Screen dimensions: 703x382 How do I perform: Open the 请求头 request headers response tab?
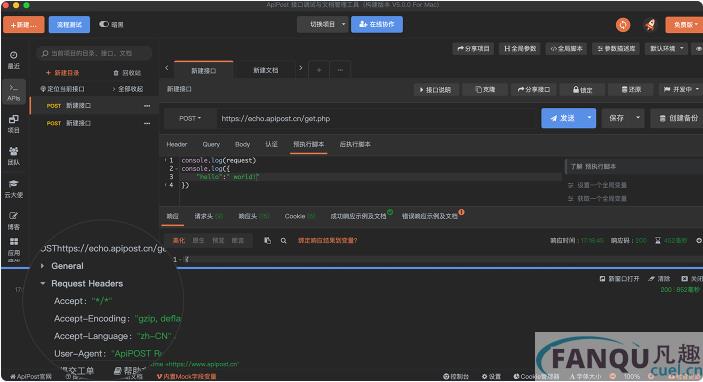click(208, 216)
